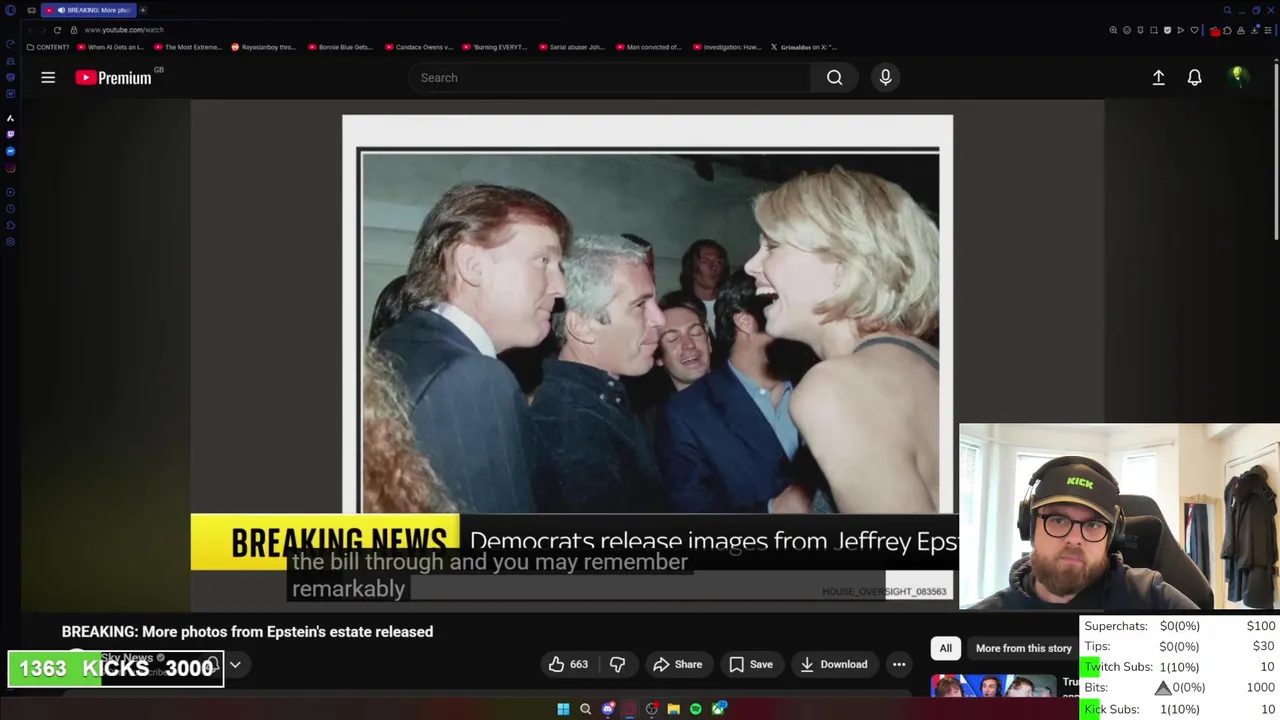1280x720 pixels.
Task: Expand subscribe notification dropdown chevron
Action: tap(235, 664)
